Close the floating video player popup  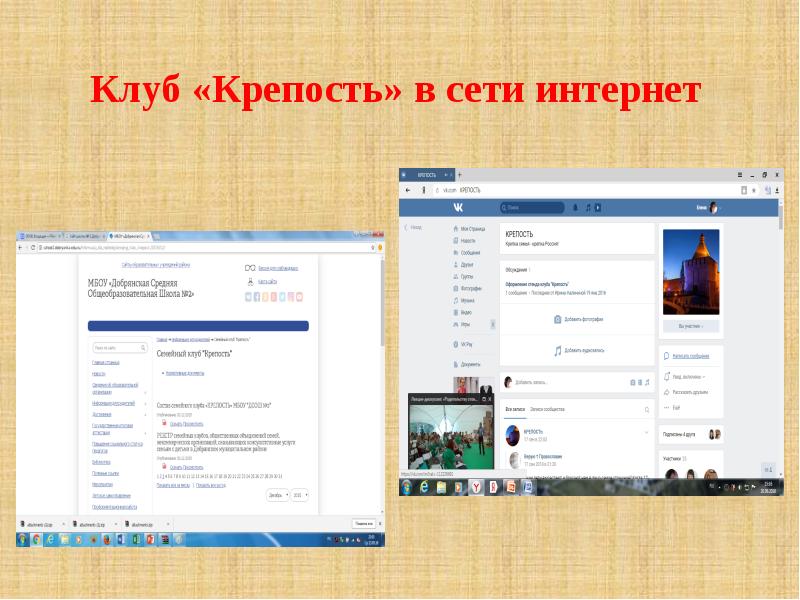[490, 399]
